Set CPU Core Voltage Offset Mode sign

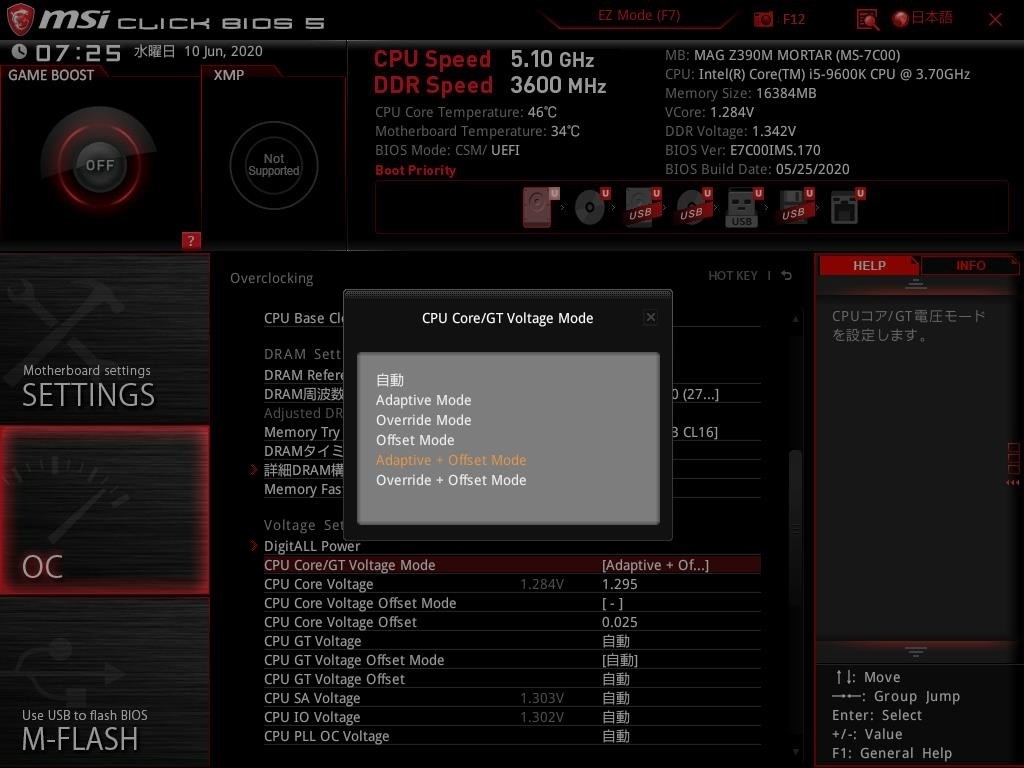(x=613, y=603)
